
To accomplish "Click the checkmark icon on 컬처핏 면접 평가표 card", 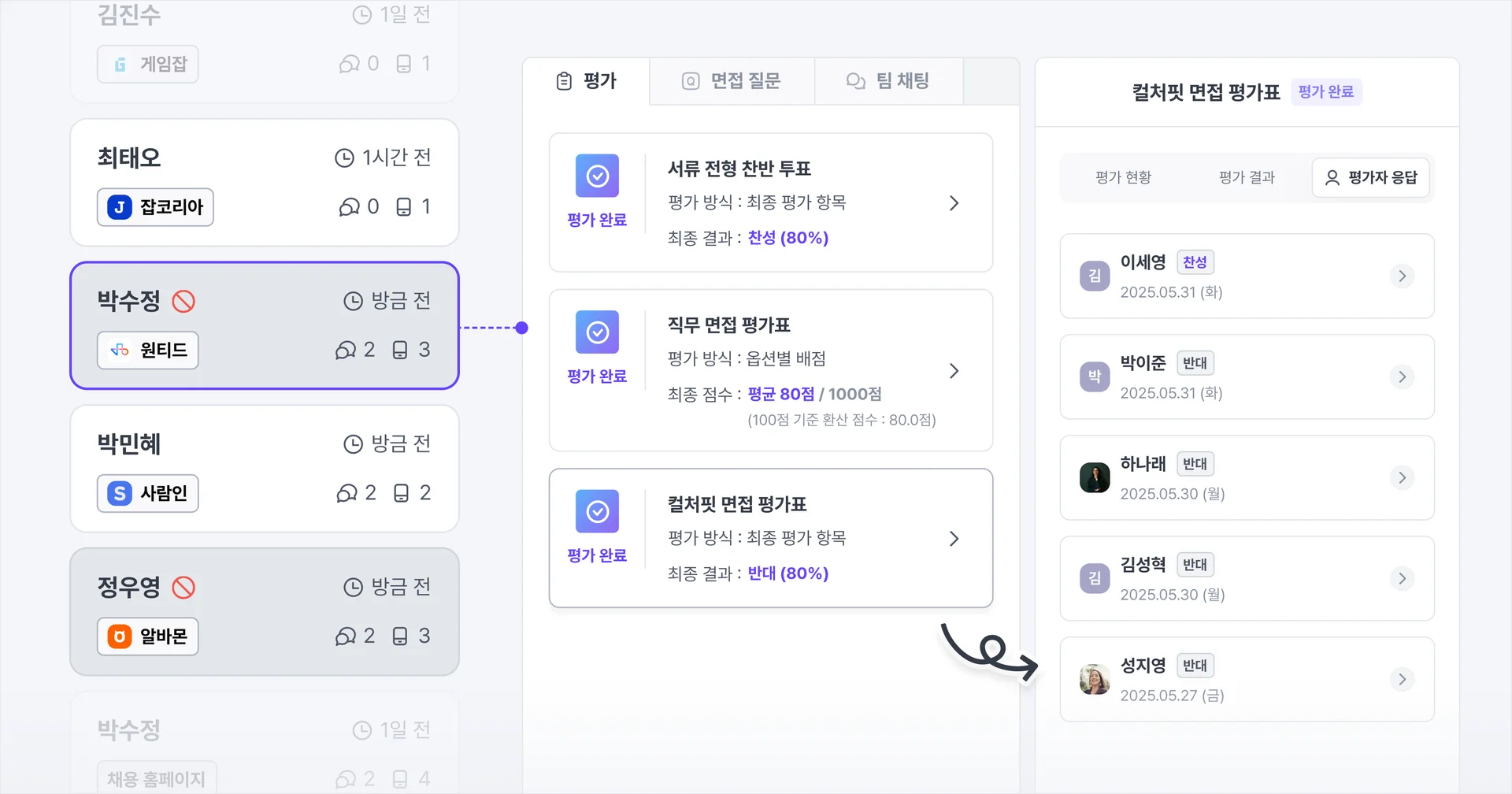I will (x=597, y=512).
